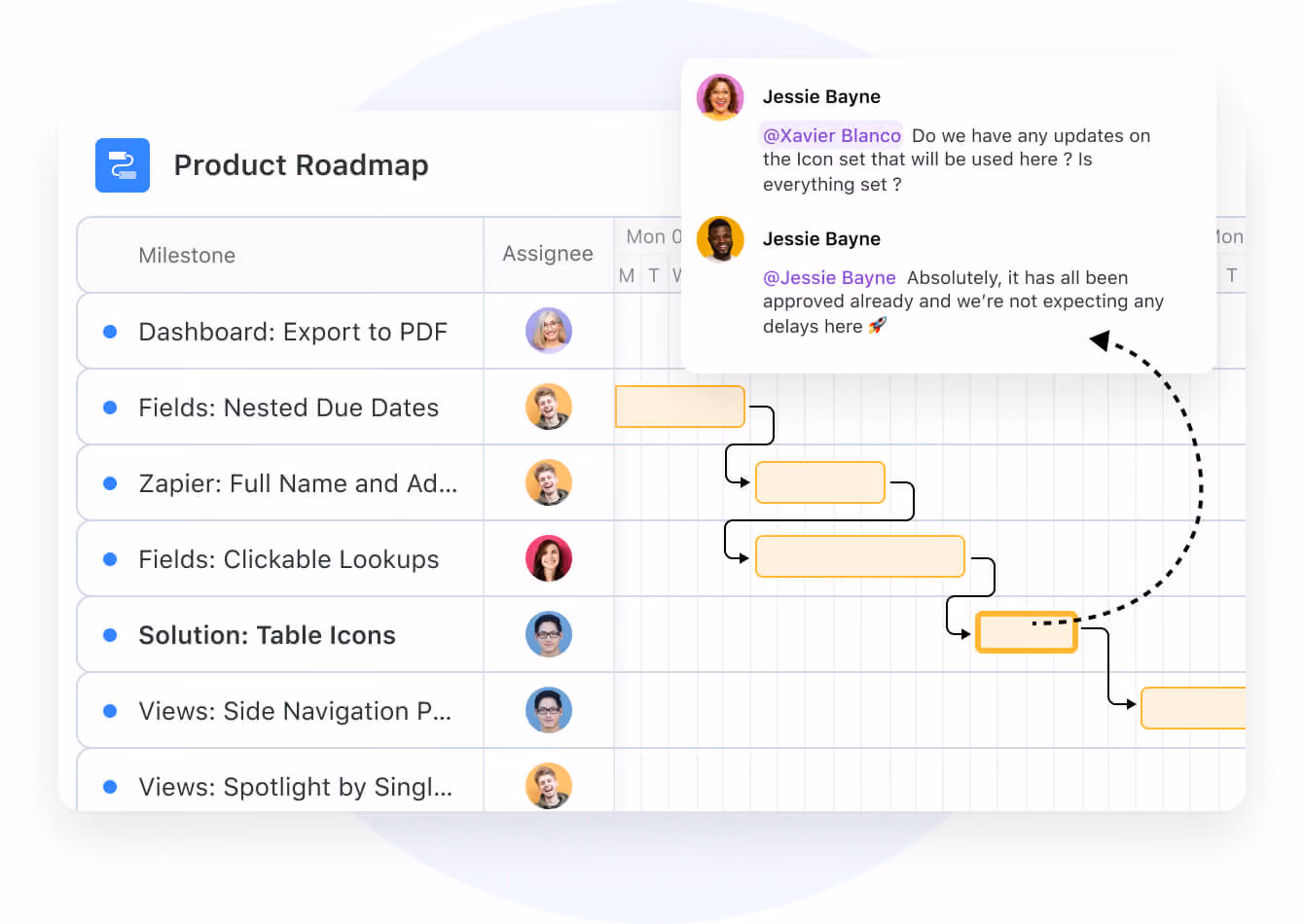Click the Mon week header in timeline

pyautogui.click(x=654, y=236)
